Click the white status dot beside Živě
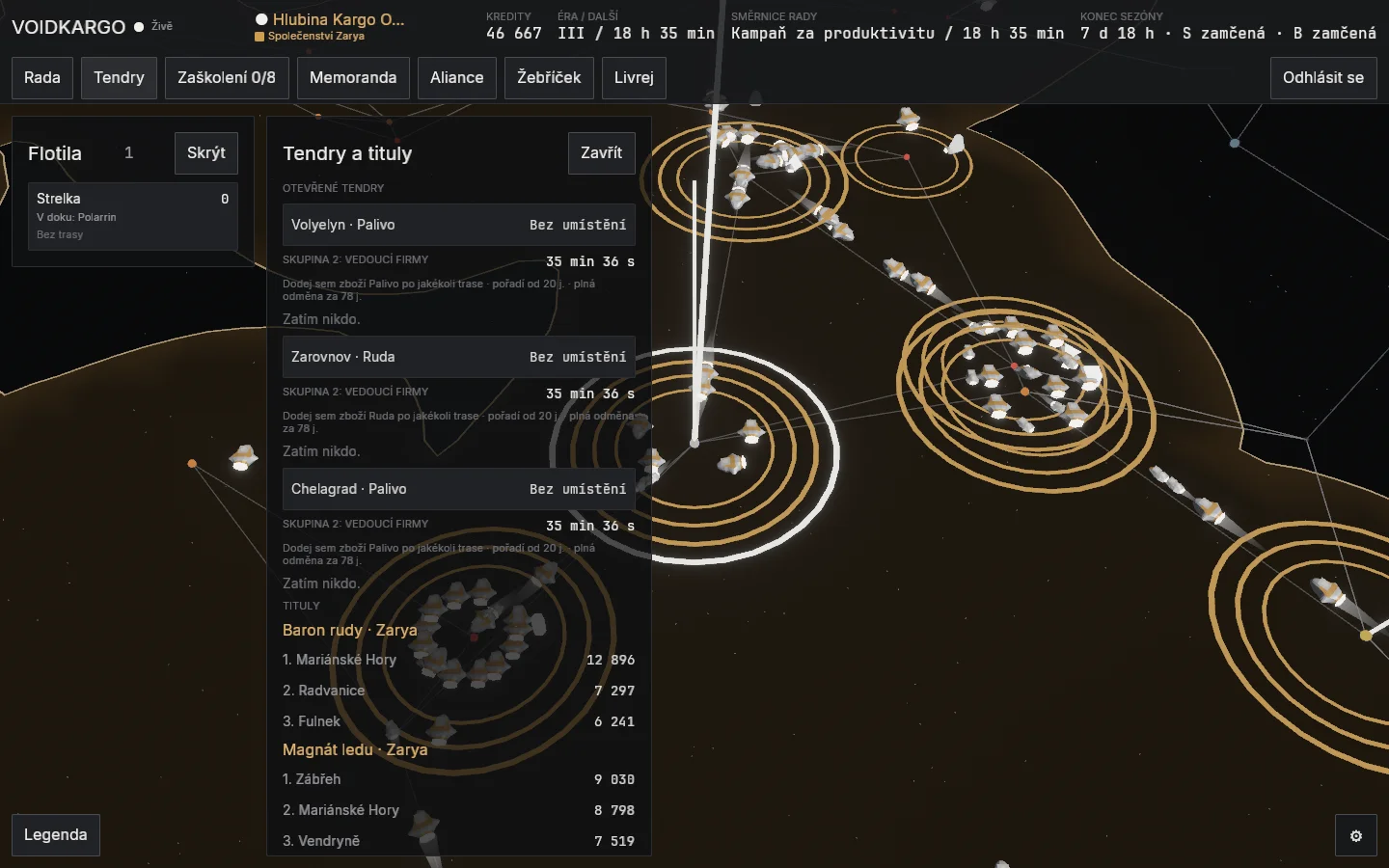The width and height of the screenshot is (1389, 868). coord(139,27)
